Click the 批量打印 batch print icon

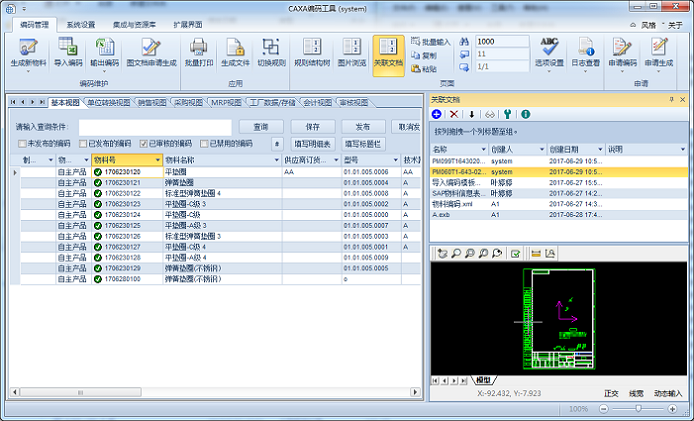coord(197,52)
